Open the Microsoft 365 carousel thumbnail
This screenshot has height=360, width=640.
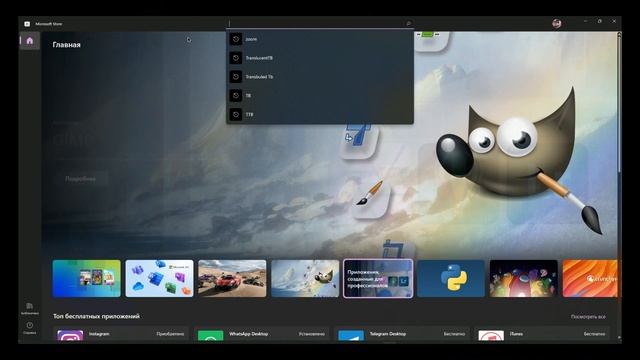click(x=159, y=278)
